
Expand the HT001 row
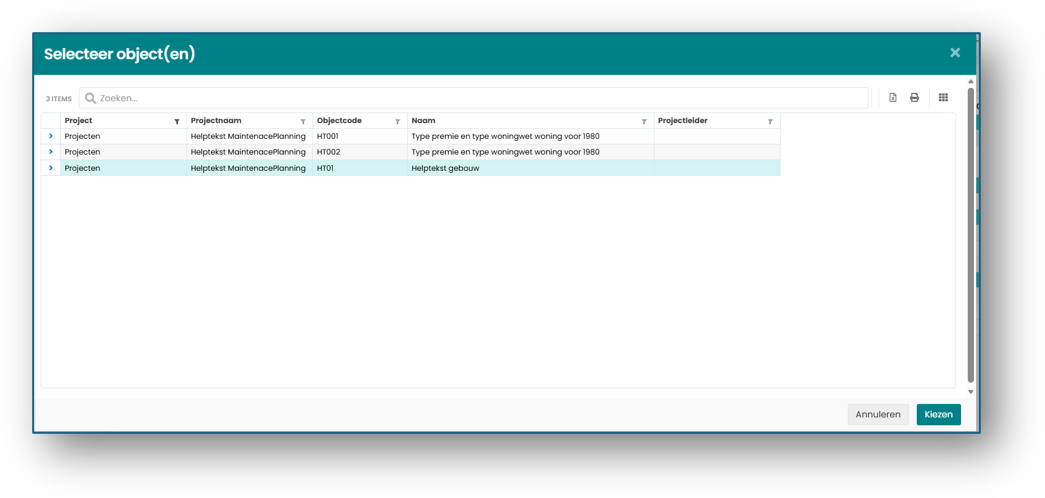point(51,136)
